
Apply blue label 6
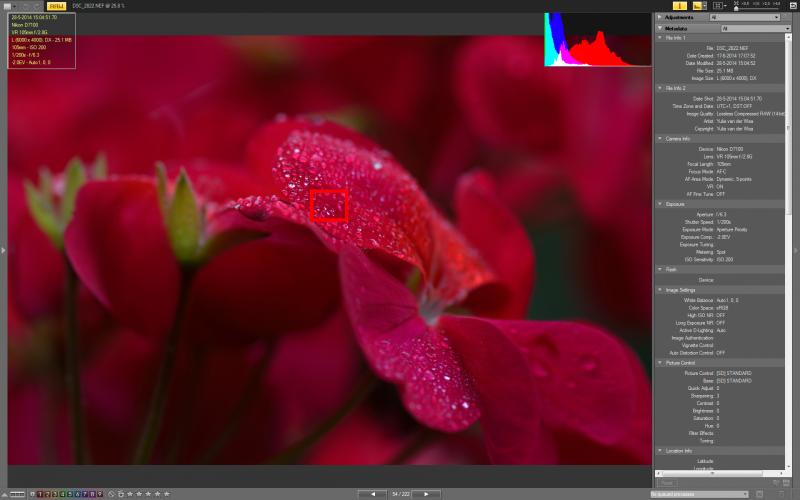78,494
